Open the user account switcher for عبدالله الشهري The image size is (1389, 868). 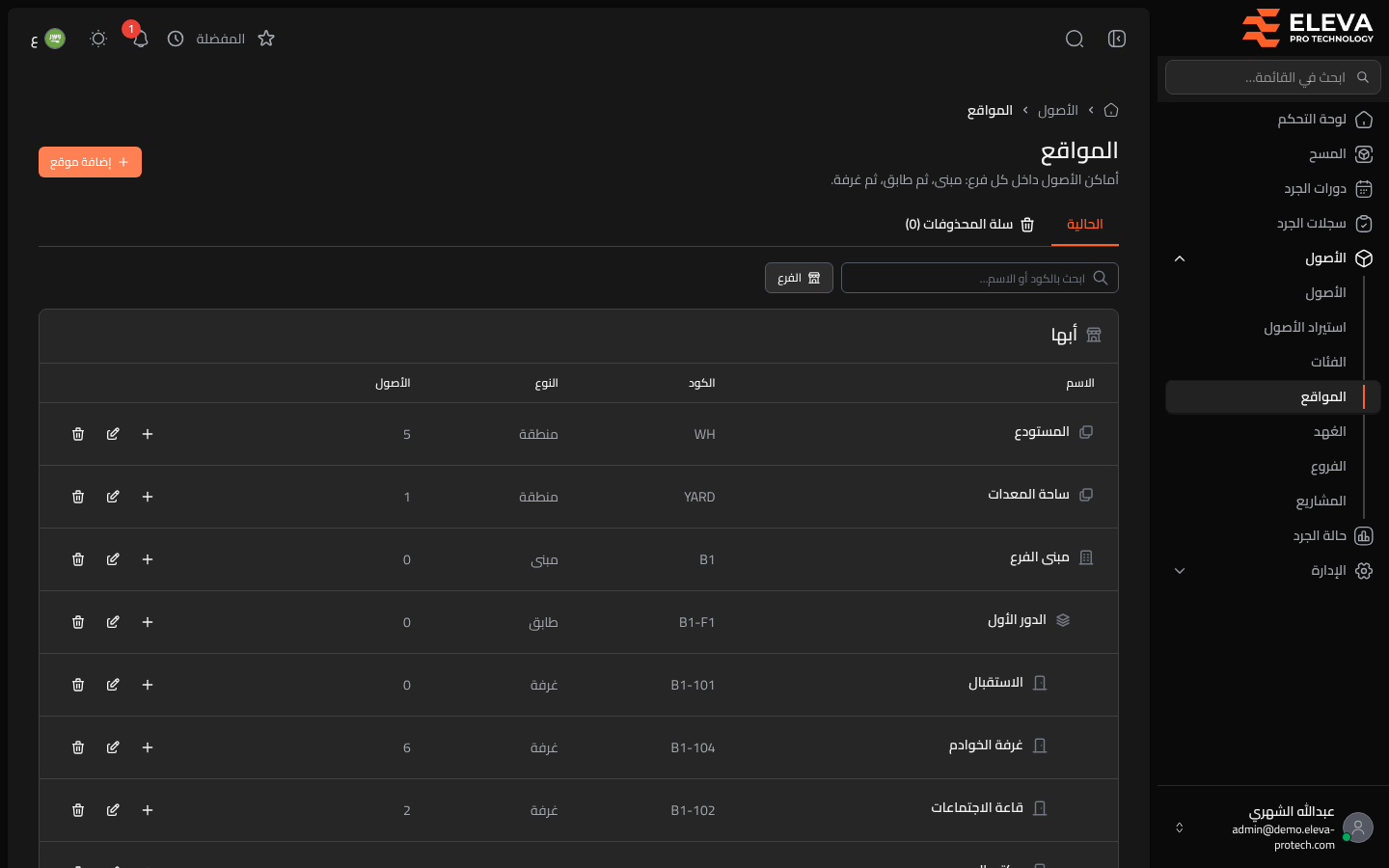coord(1273,827)
